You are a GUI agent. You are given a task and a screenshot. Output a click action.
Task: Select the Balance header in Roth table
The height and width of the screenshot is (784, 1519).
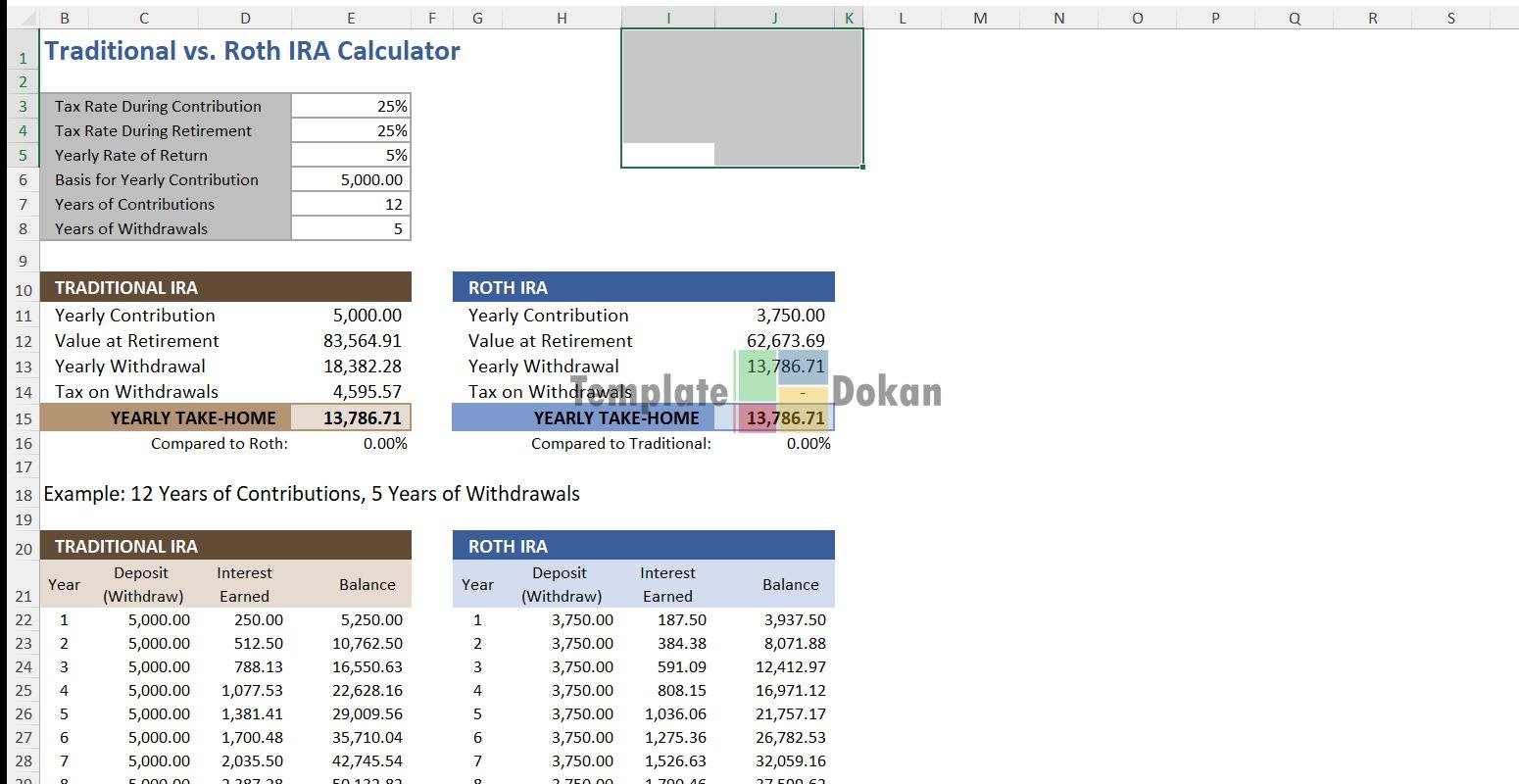click(790, 585)
